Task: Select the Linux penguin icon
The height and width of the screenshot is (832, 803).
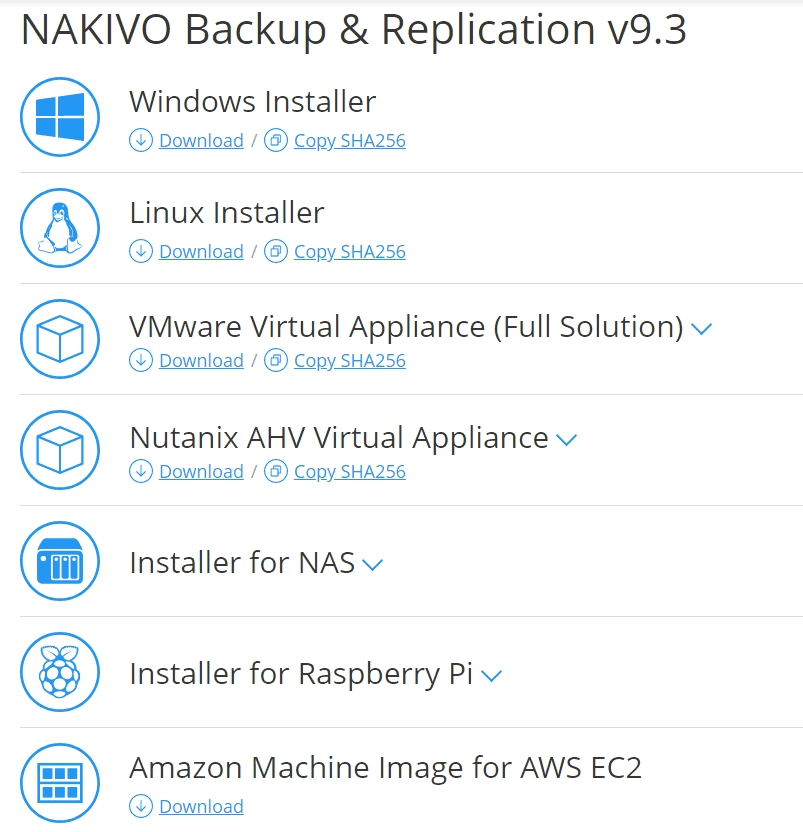Action: click(60, 228)
